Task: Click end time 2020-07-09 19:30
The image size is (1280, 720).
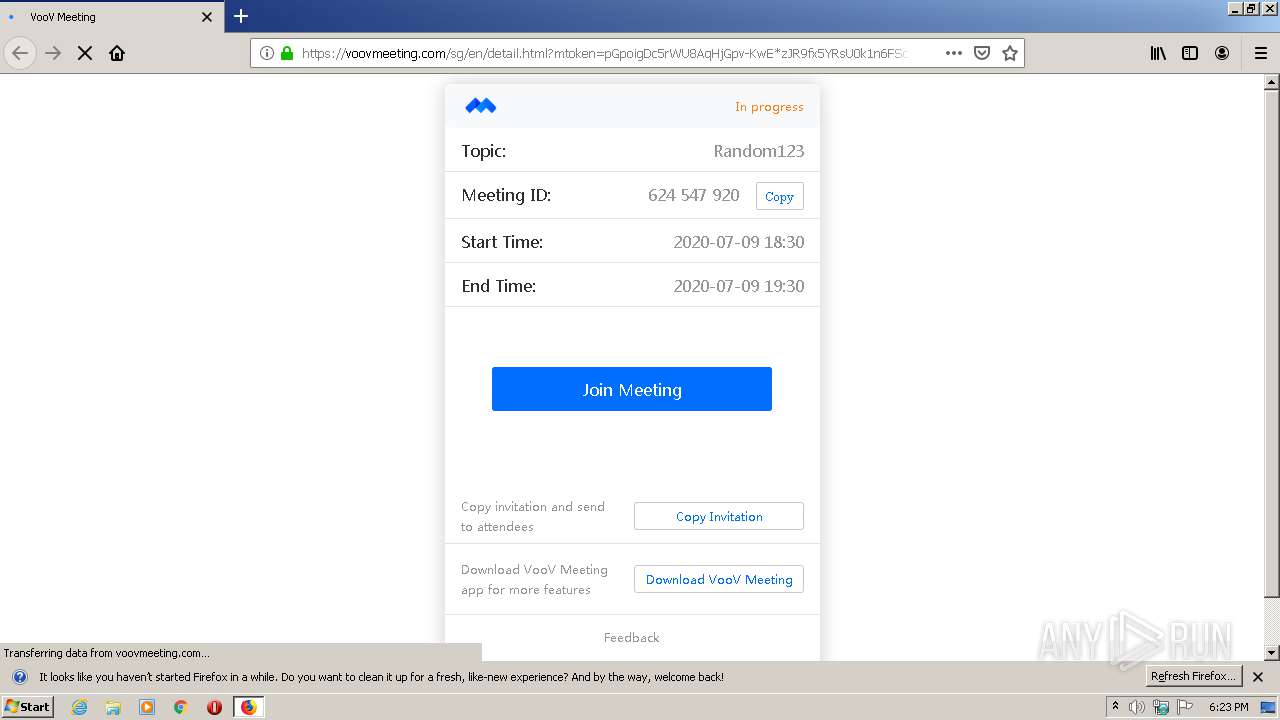Action: 739,286
